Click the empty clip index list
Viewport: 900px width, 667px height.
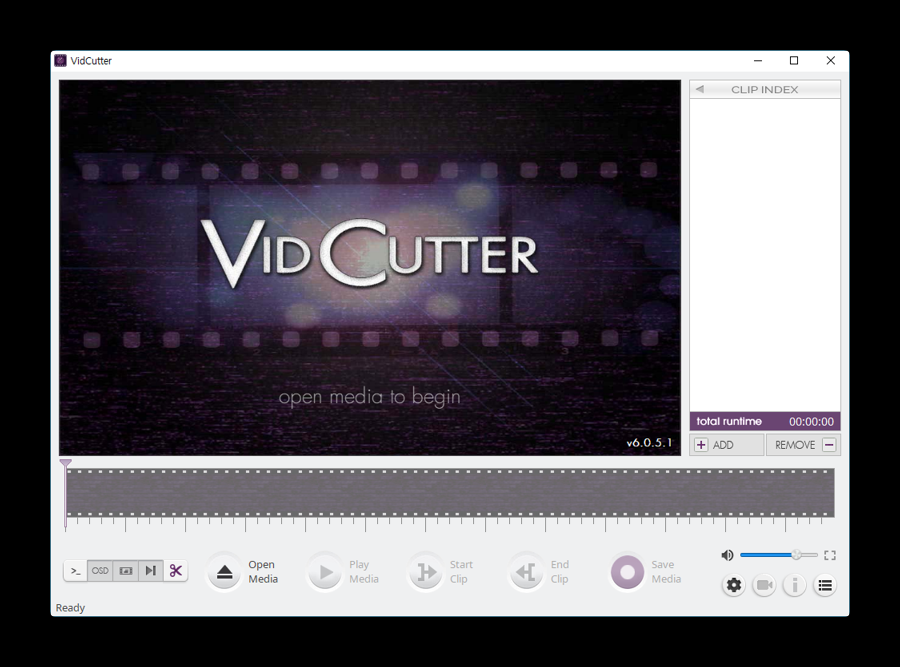pos(765,255)
